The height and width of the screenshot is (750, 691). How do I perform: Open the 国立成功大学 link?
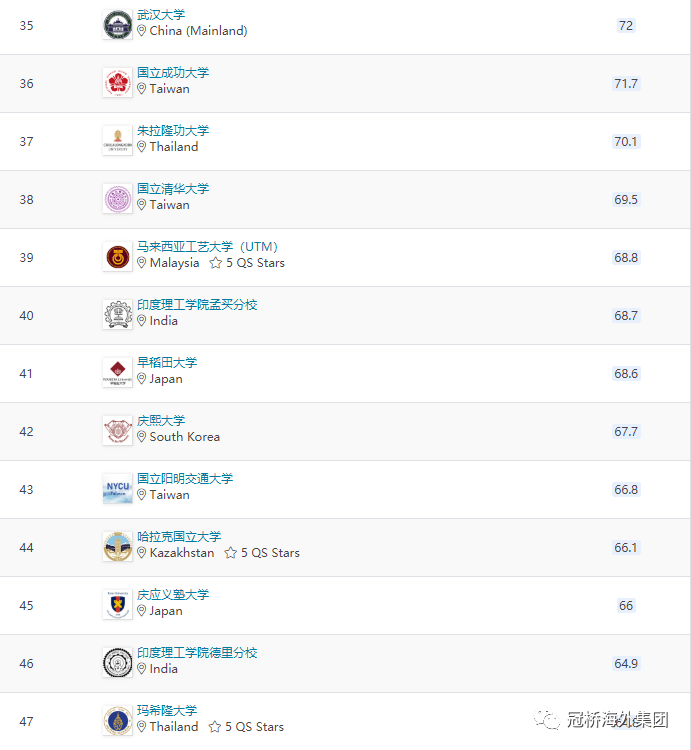point(173,73)
